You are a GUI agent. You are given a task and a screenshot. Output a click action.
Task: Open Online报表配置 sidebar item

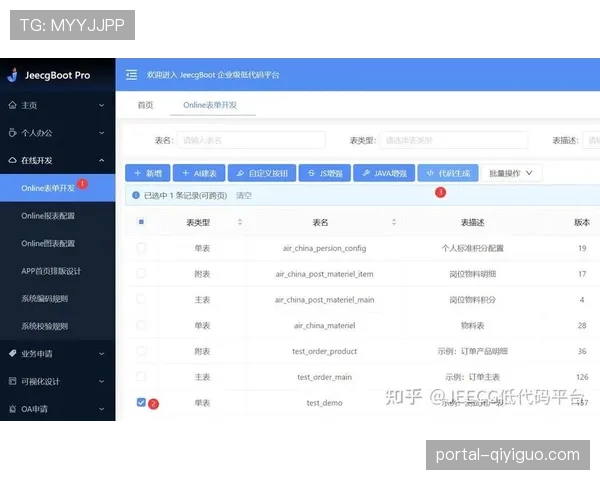(x=57, y=216)
